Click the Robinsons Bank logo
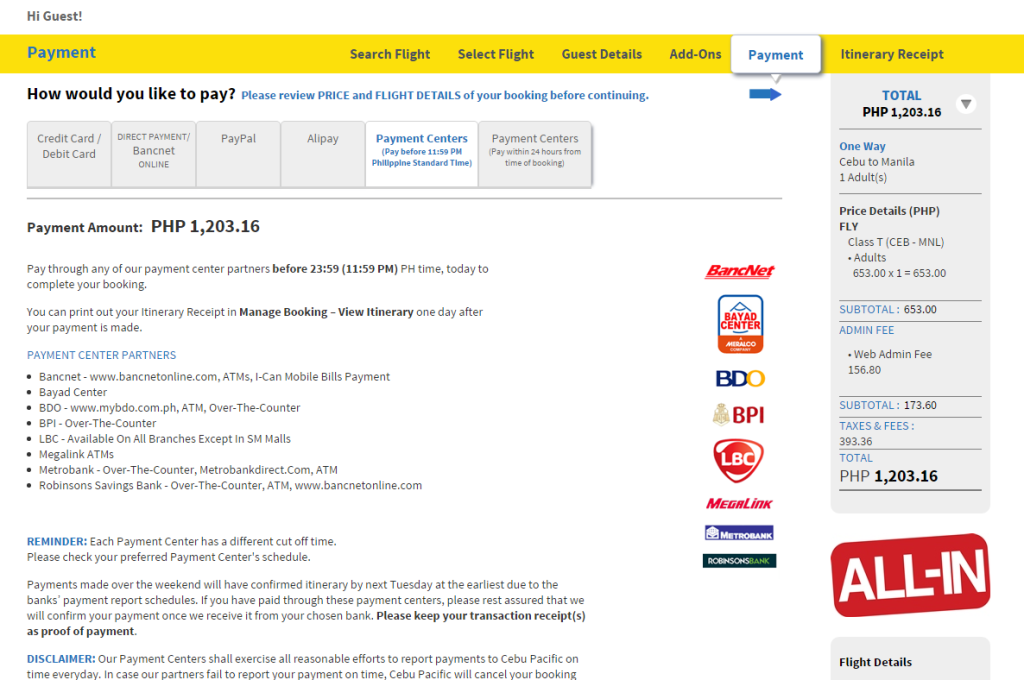This screenshot has width=1024, height=680. pyautogui.click(x=739, y=560)
